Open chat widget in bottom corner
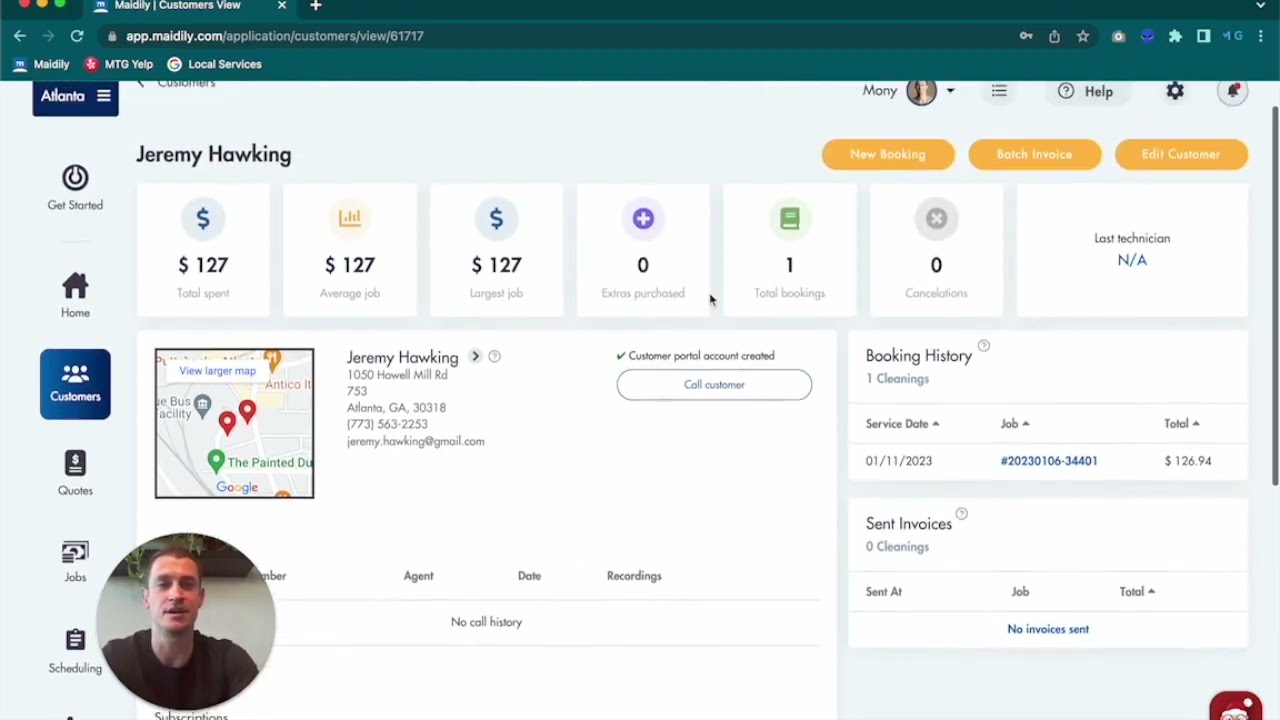Viewport: 1280px width, 720px height. click(x=1236, y=706)
